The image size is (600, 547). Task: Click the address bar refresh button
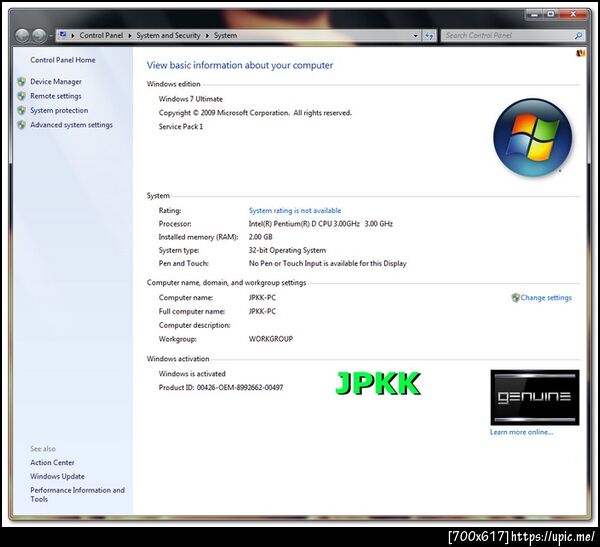click(x=429, y=36)
